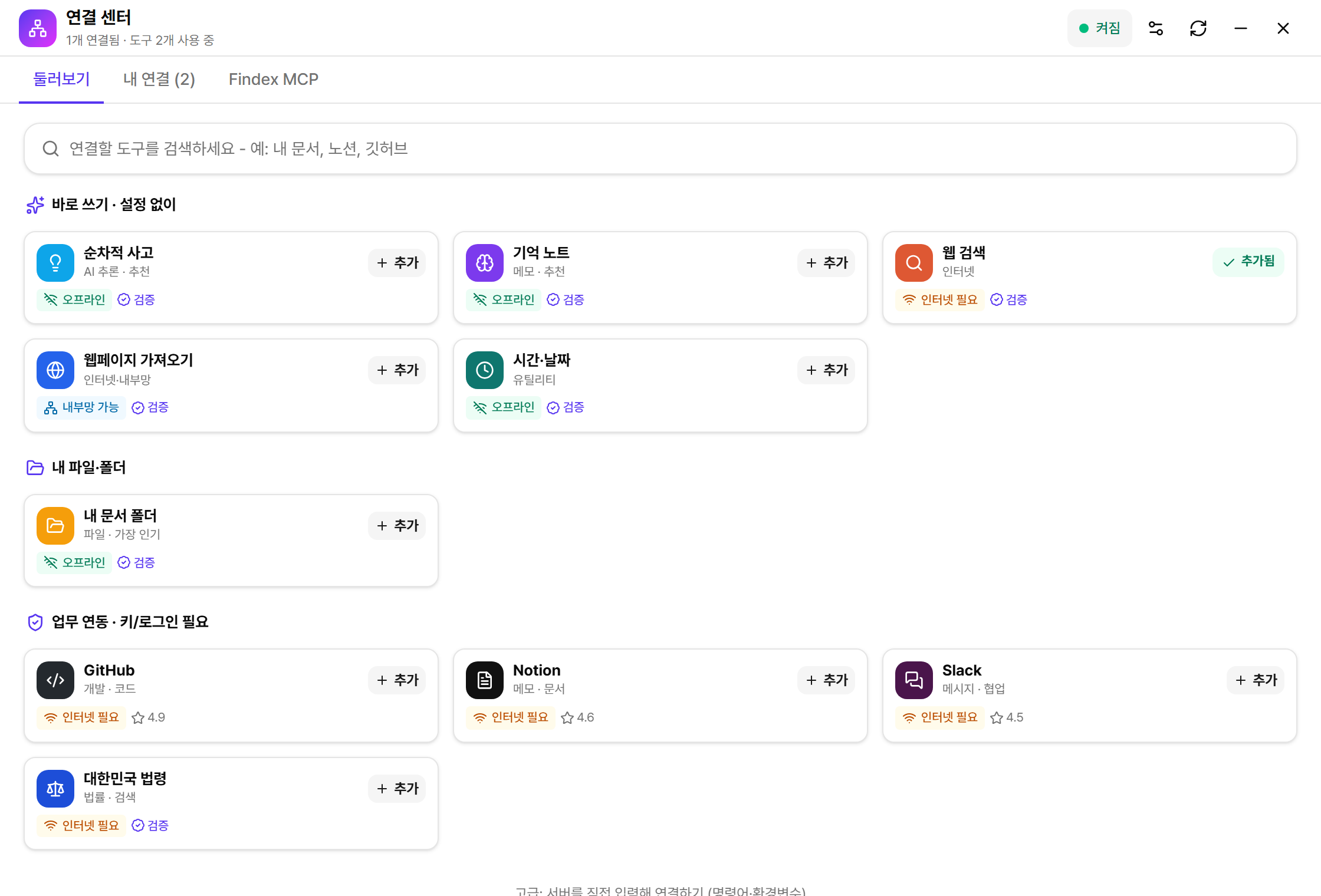
Task: Click the Slack chat bubbles icon
Action: click(914, 680)
